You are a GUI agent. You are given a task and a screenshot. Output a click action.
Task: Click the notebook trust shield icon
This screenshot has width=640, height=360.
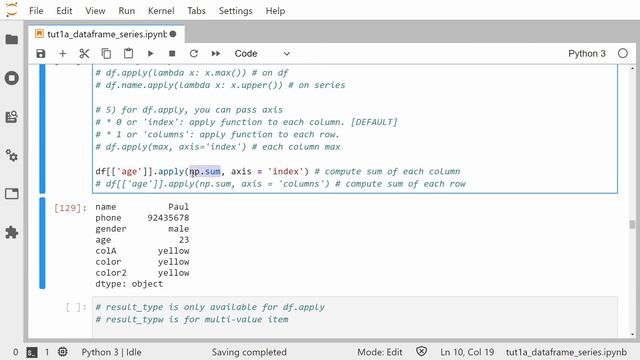(421, 351)
